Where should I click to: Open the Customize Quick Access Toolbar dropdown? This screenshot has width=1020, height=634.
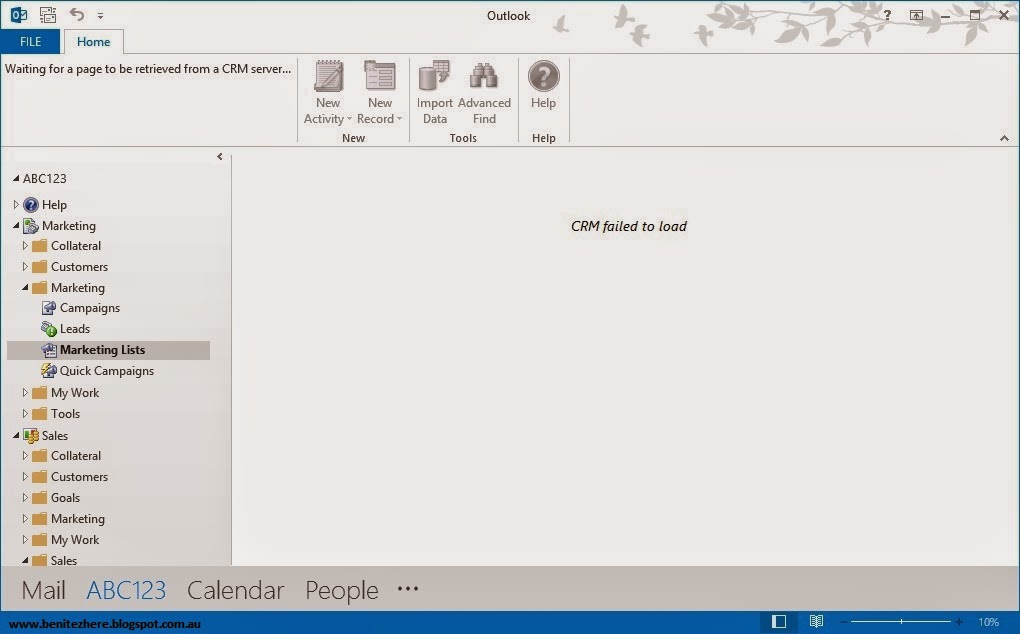click(100, 16)
